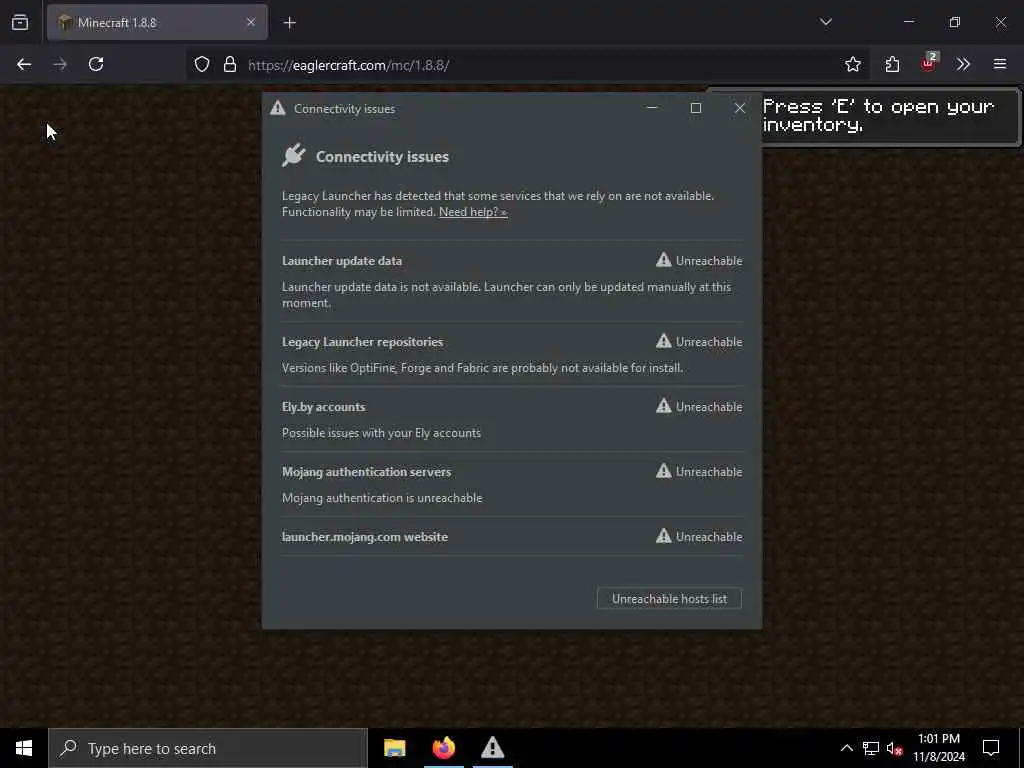Open the list all tabs dropdown
Image resolution: width=1024 pixels, height=768 pixels.
(825, 22)
